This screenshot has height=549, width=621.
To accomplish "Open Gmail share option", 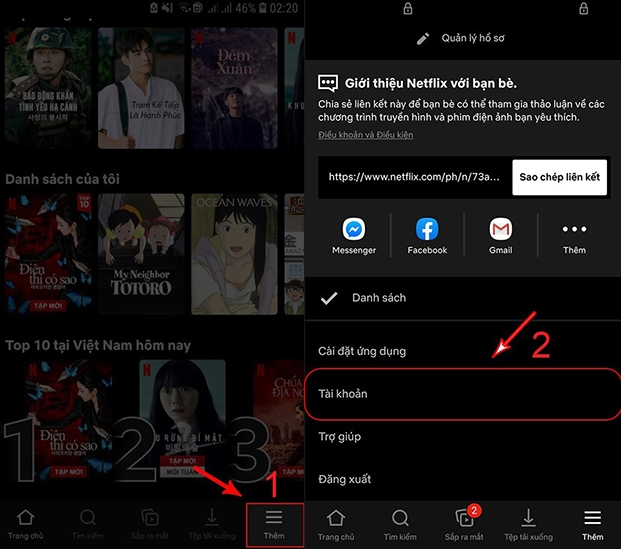I will coord(501,229).
